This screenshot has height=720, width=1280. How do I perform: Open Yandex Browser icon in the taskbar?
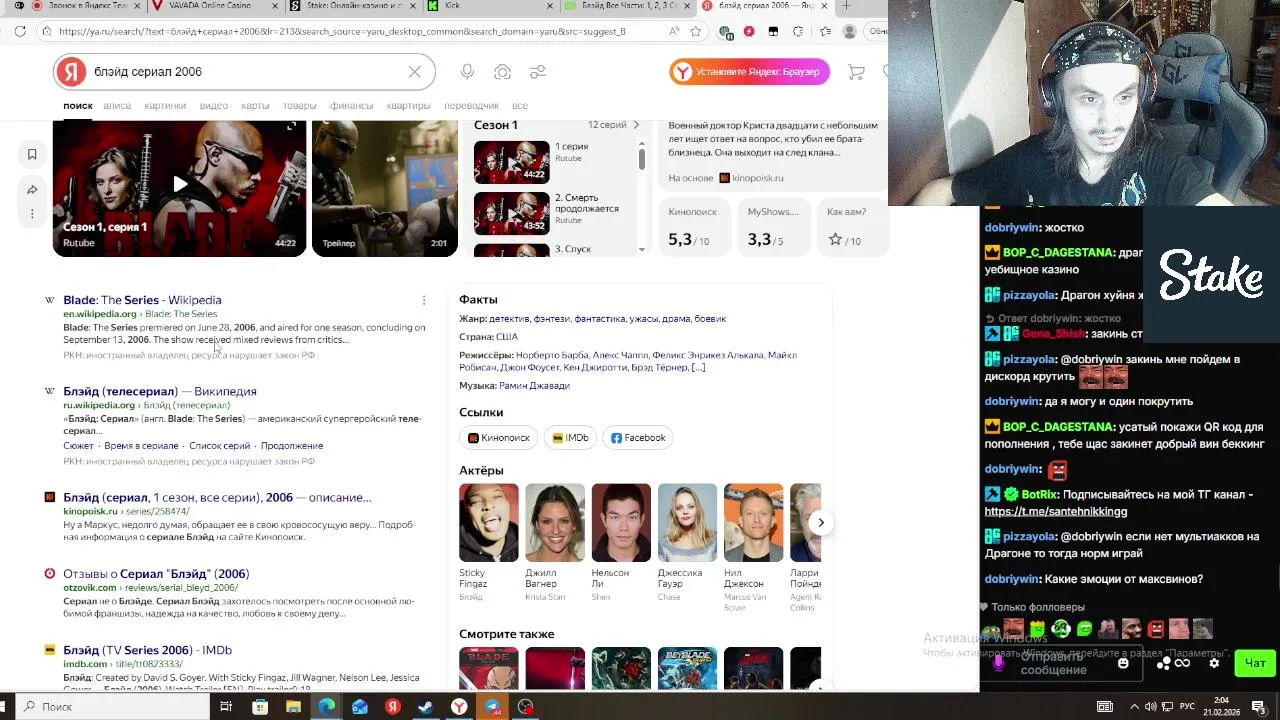pyautogui.click(x=459, y=707)
